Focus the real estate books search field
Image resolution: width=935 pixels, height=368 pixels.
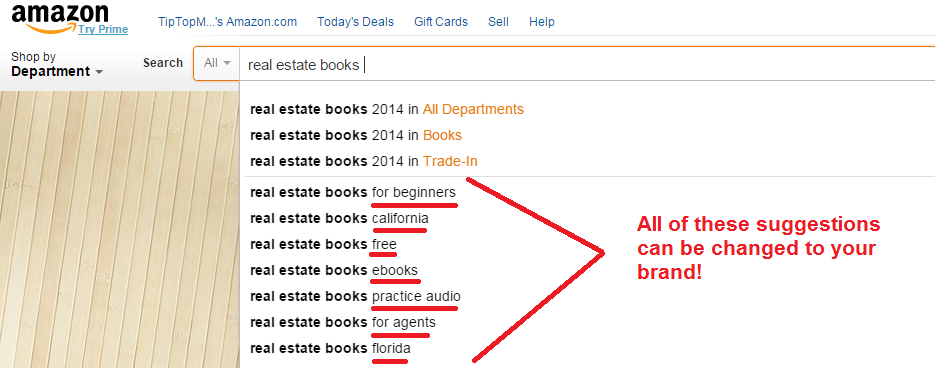(x=587, y=64)
